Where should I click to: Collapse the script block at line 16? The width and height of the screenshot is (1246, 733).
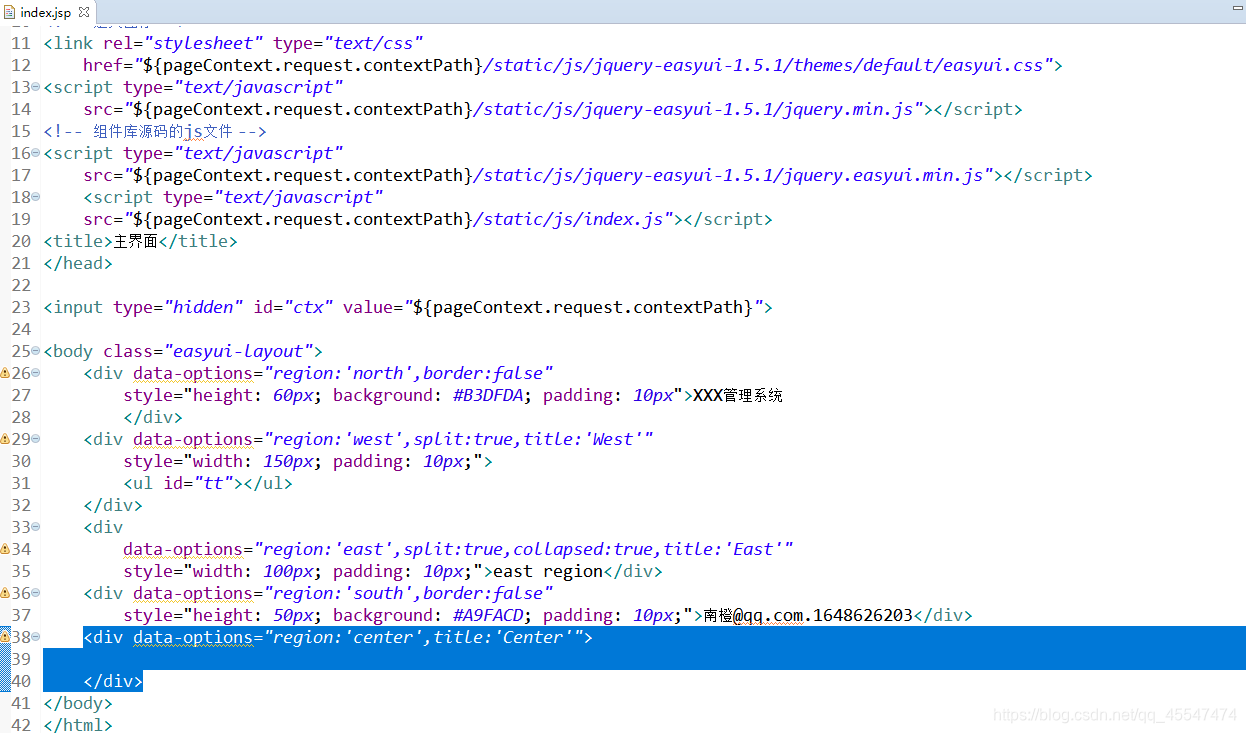(36, 153)
